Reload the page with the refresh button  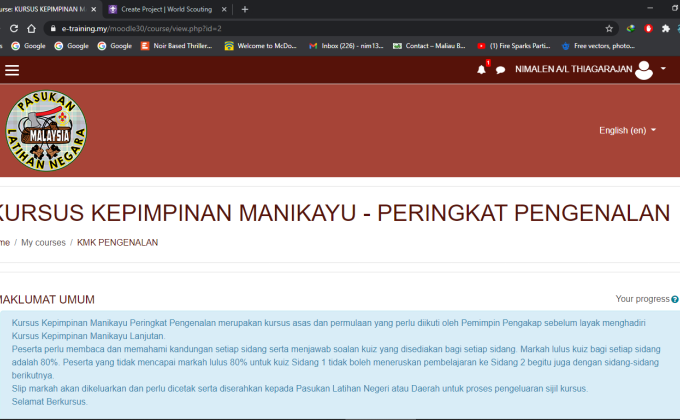tap(14, 29)
